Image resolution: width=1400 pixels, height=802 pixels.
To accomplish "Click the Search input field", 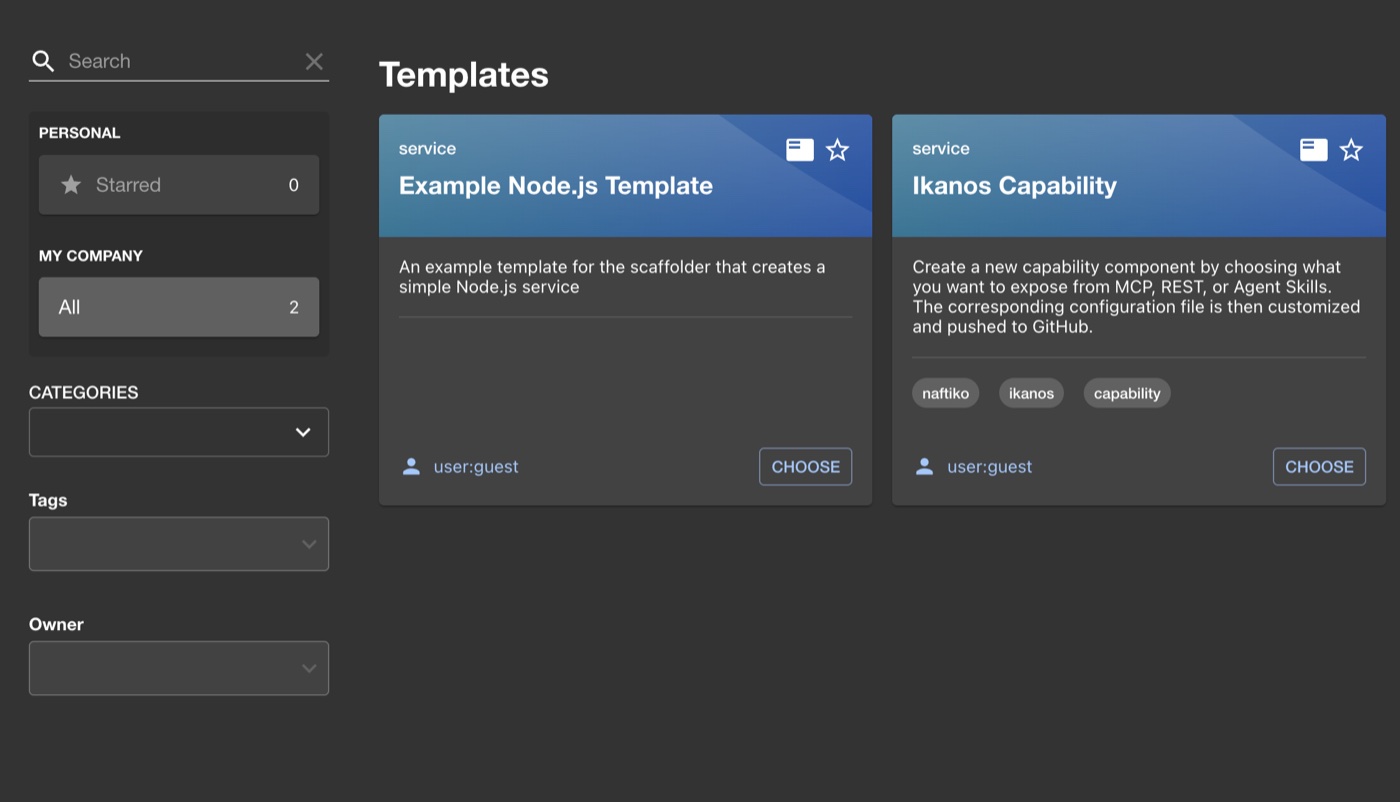I will 179,61.
